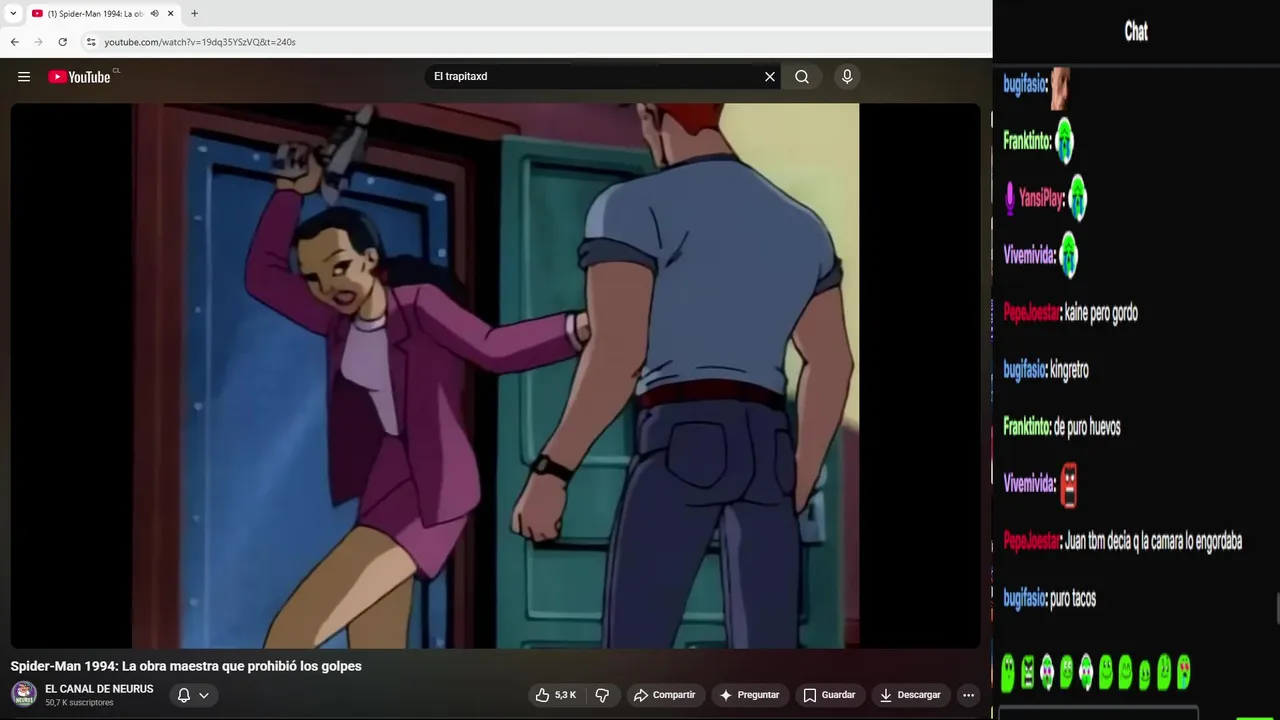Image resolution: width=1280 pixels, height=720 pixels.
Task: Click the Preguntar button
Action: (749, 695)
